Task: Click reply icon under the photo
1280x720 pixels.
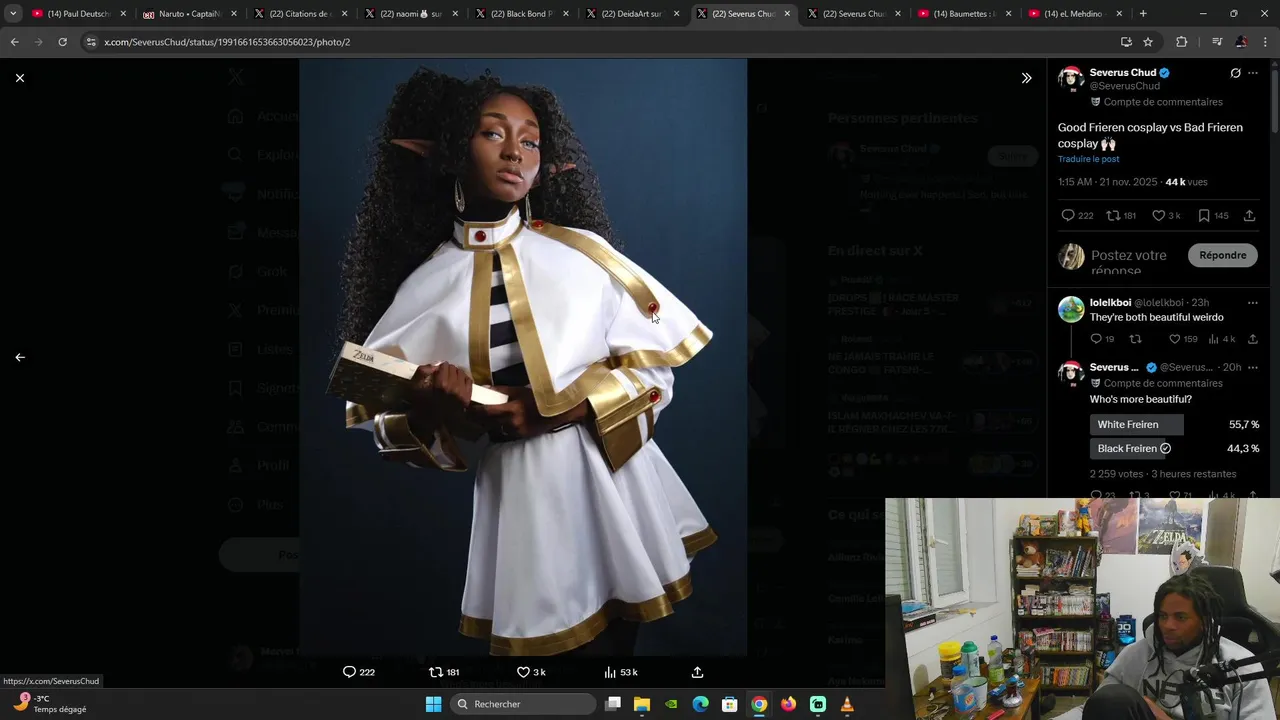Action: coord(349,672)
